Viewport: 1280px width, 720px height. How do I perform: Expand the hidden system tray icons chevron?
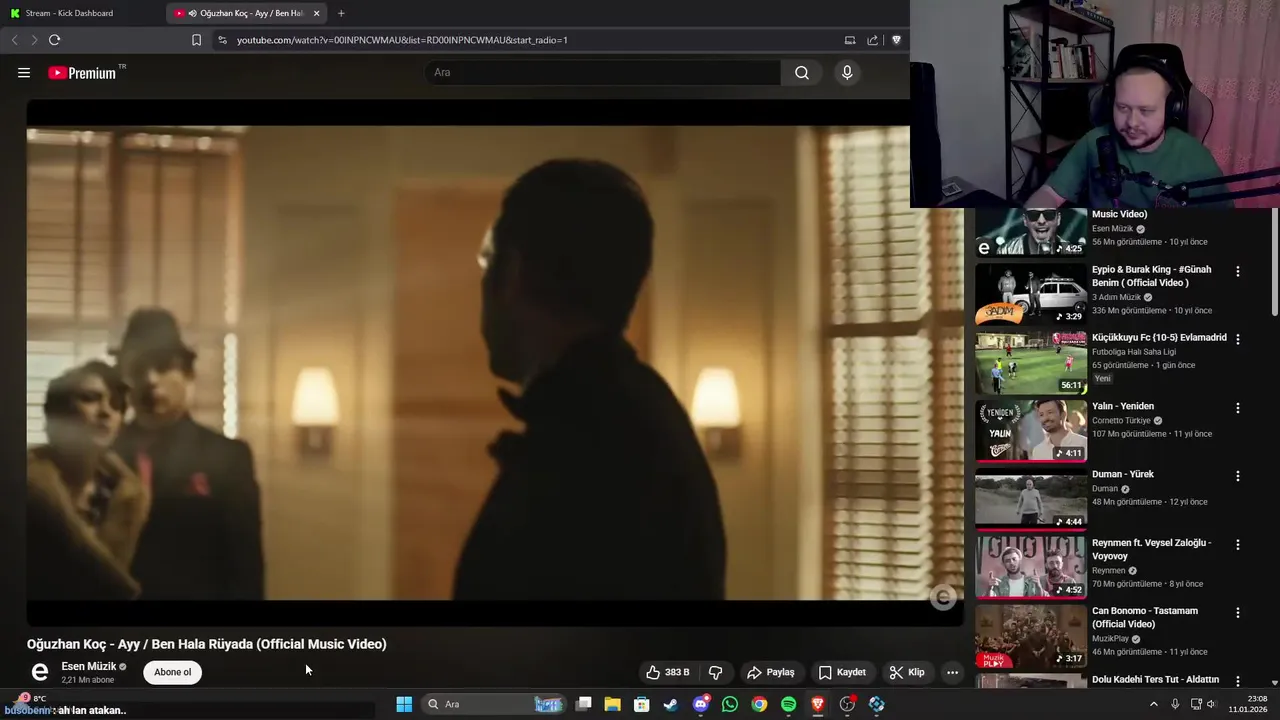[1153, 704]
